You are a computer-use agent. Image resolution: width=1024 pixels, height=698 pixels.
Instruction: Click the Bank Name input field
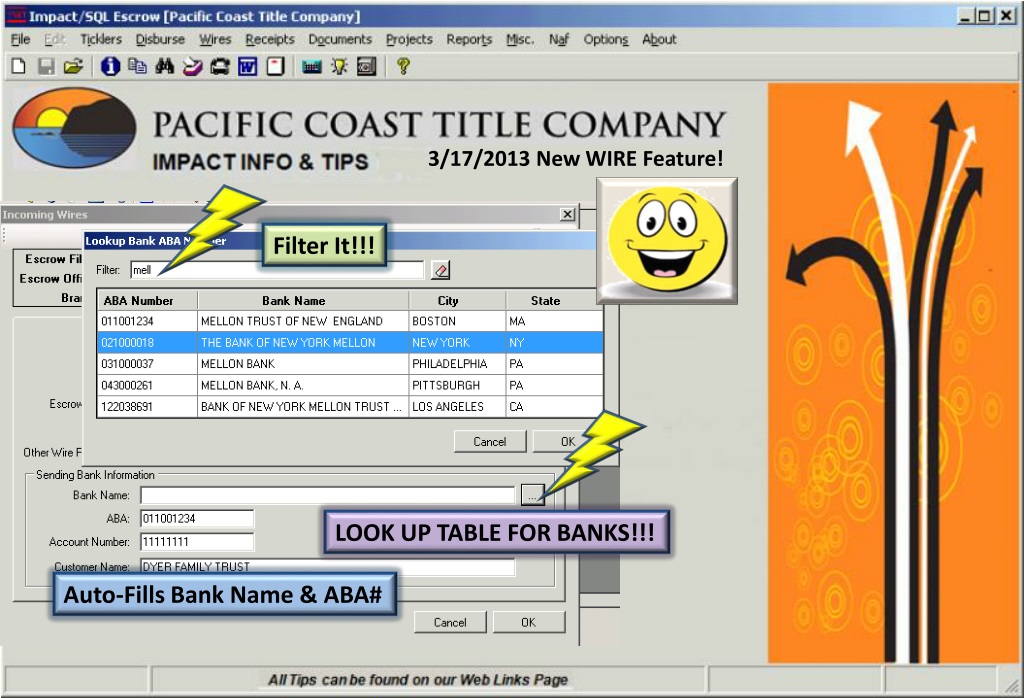coord(328,495)
